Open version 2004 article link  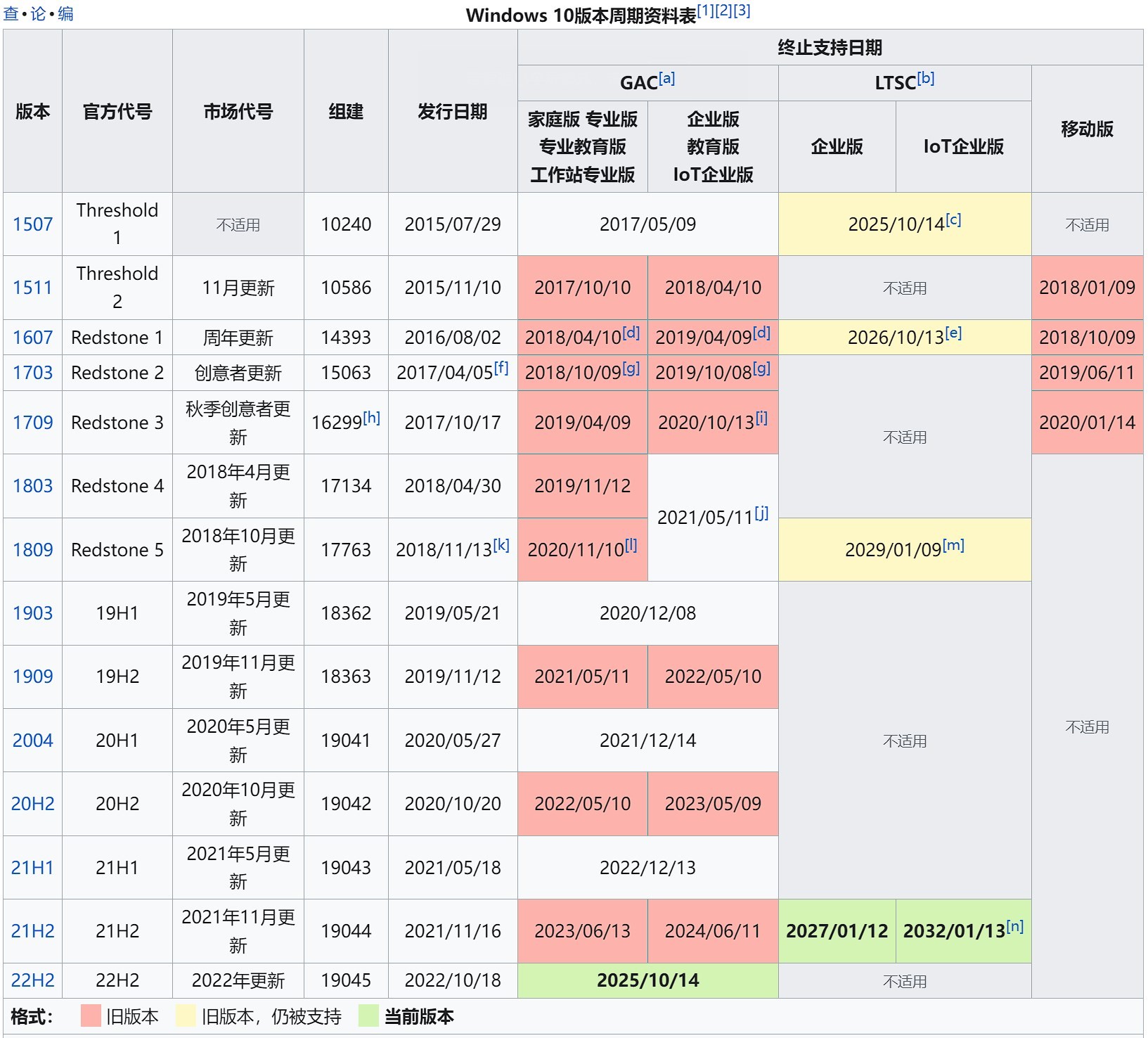click(32, 741)
